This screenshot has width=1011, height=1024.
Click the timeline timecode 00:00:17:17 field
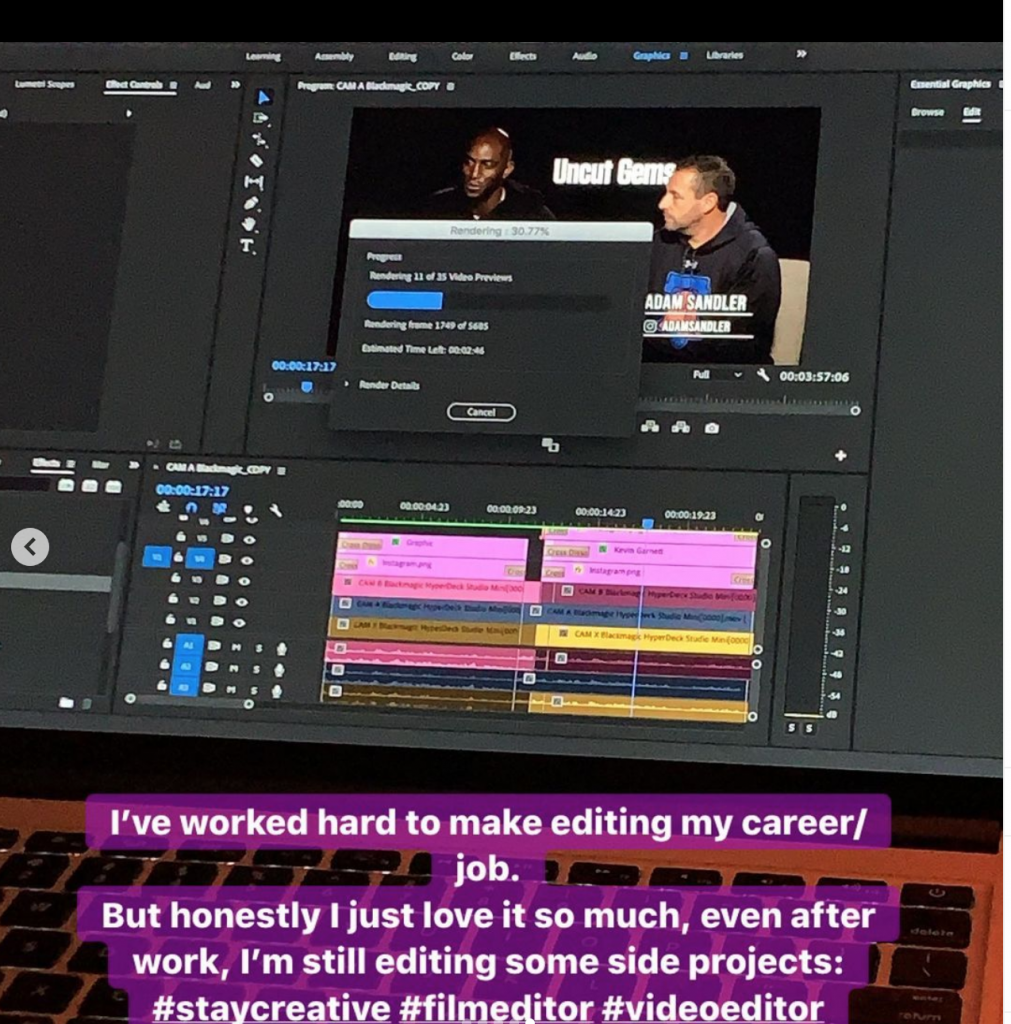pyautogui.click(x=192, y=490)
